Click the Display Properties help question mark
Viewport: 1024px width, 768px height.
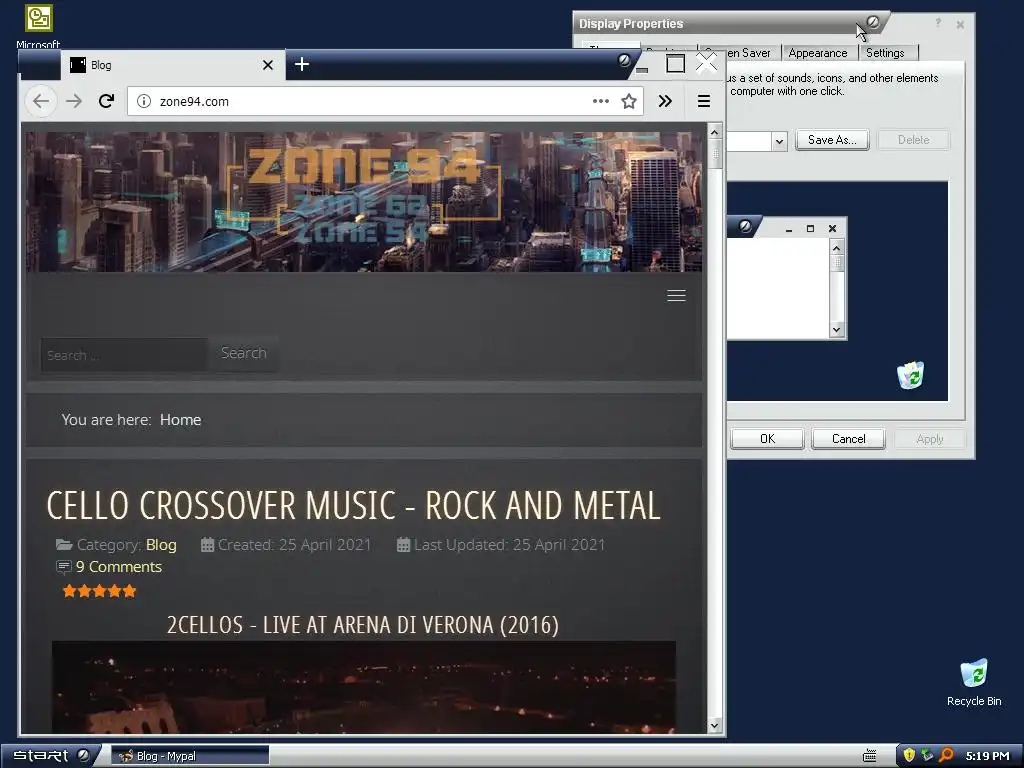tap(938, 24)
